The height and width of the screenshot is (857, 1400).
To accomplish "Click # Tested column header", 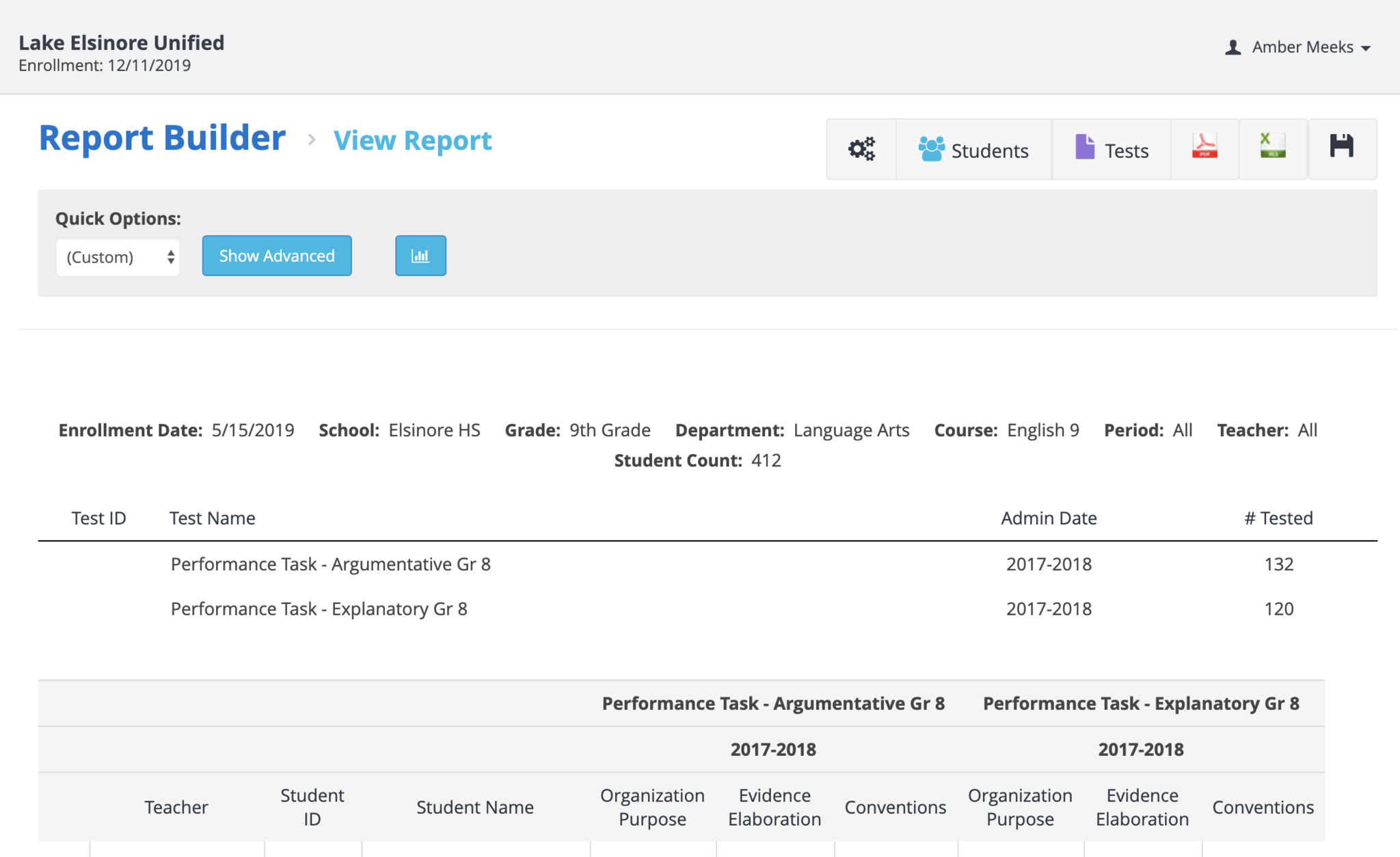I will click(x=1278, y=518).
